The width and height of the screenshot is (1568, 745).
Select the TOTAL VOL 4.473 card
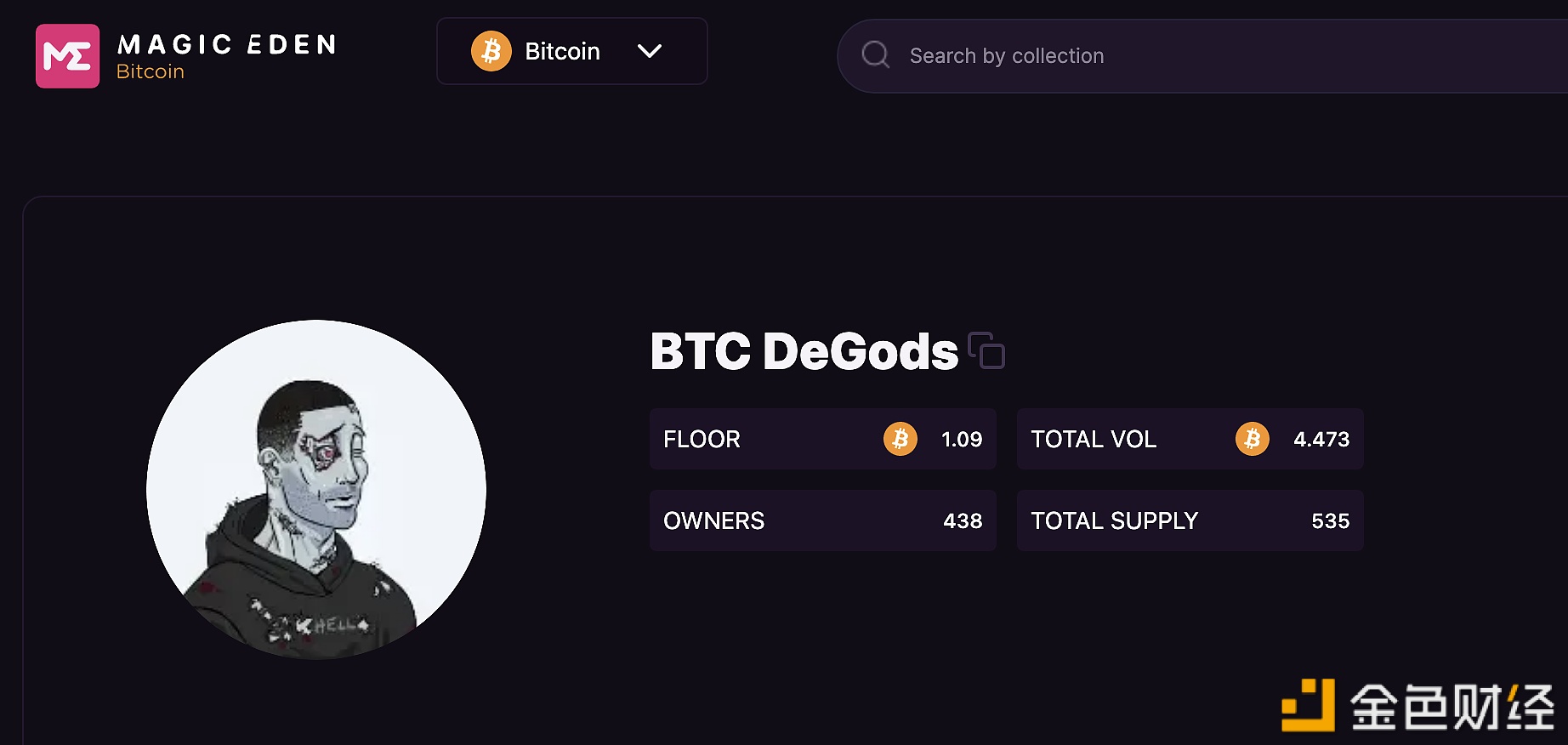pos(1189,439)
